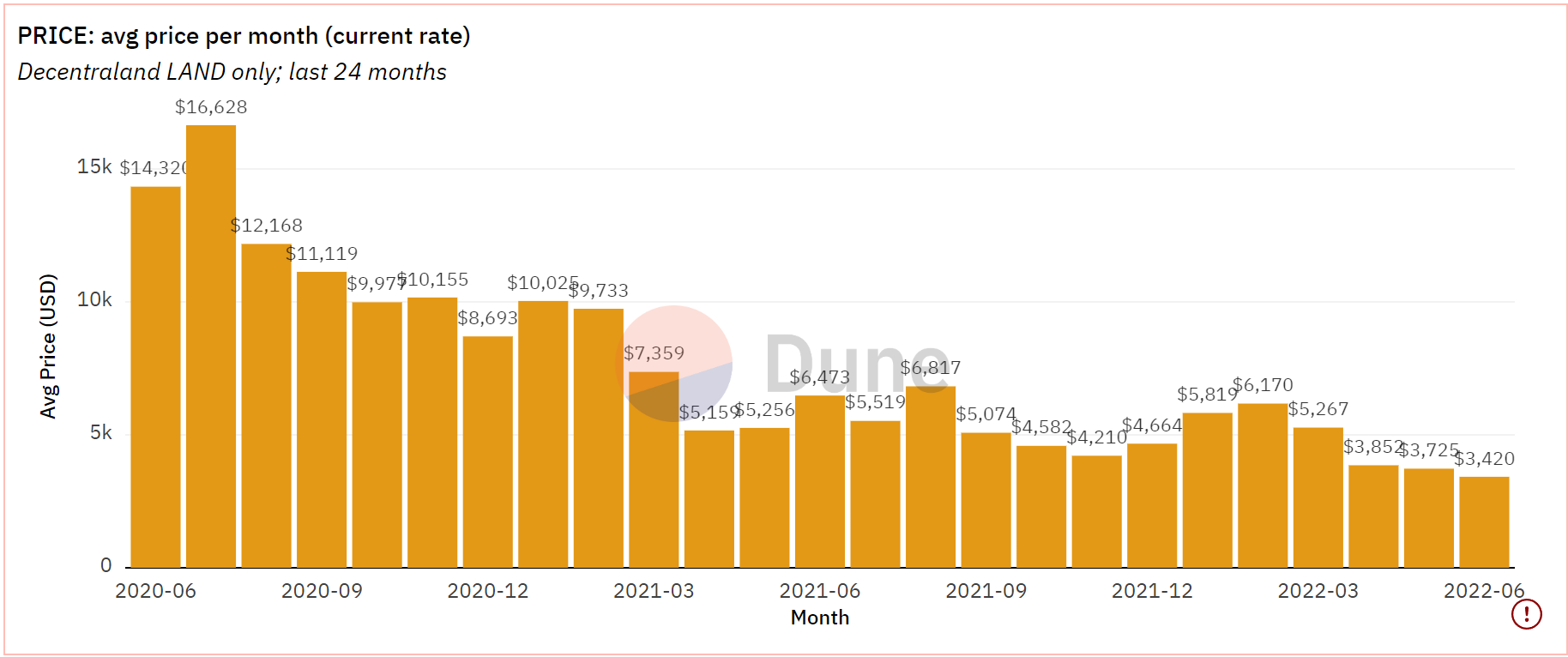1568x657 pixels.
Task: Select the bar showing $11,119
Action: pyautogui.click(x=322, y=419)
